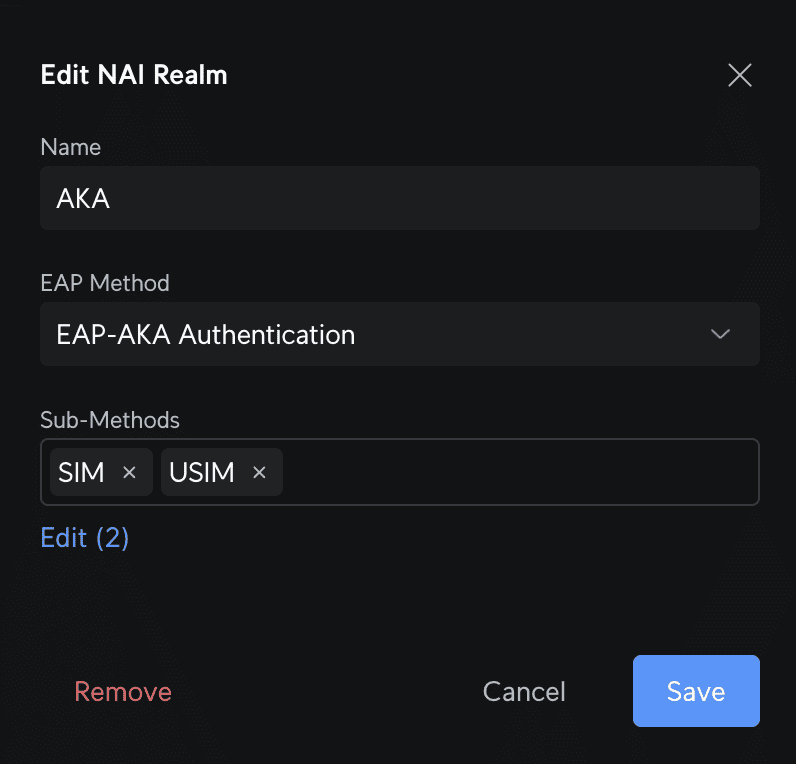The height and width of the screenshot is (764, 796).
Task: Click the Name field label
Action: pyautogui.click(x=71, y=147)
